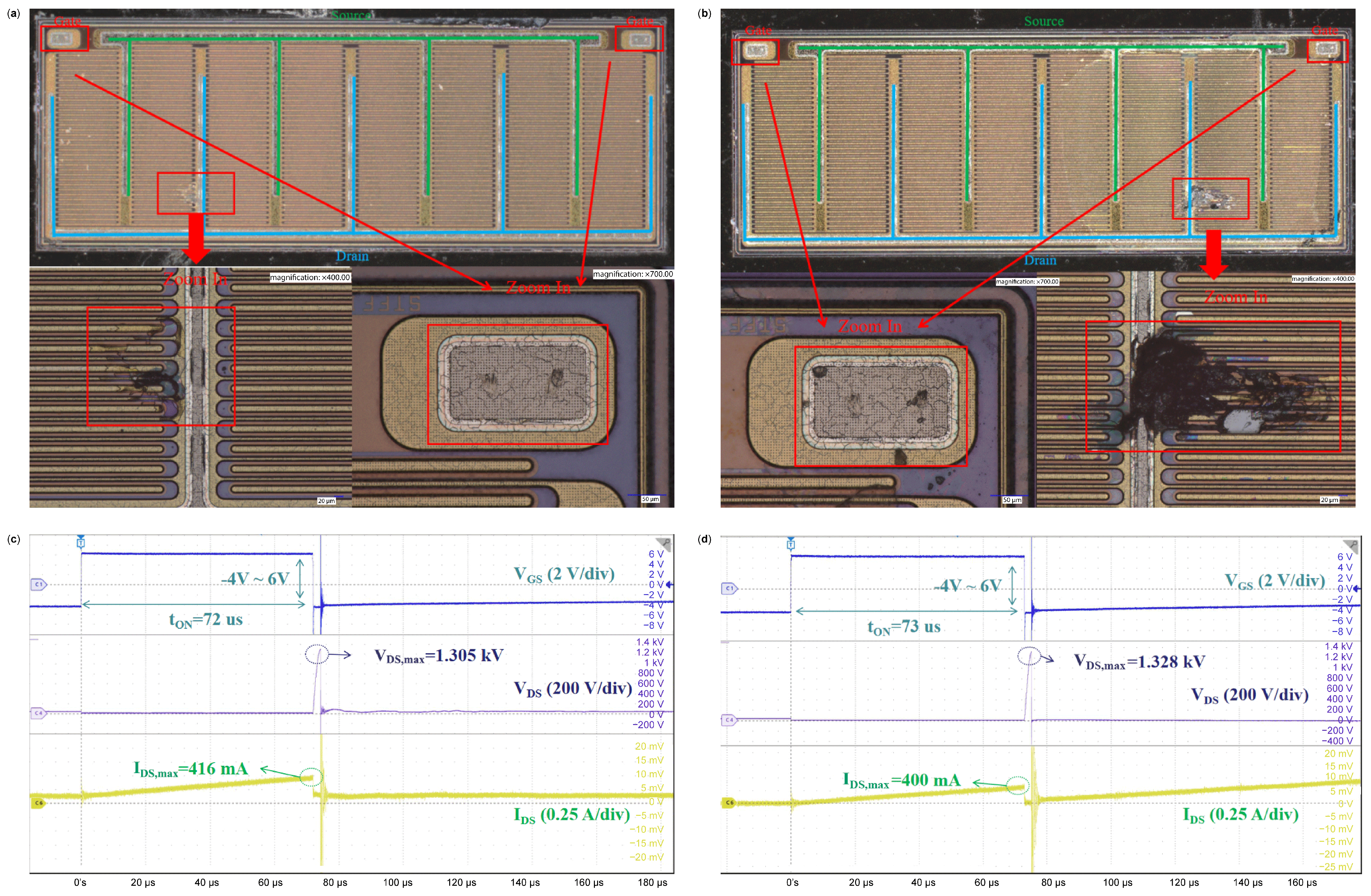Click the VDS,max=1.305 kV annotation
1371x896 pixels.
pyautogui.click(x=438, y=656)
